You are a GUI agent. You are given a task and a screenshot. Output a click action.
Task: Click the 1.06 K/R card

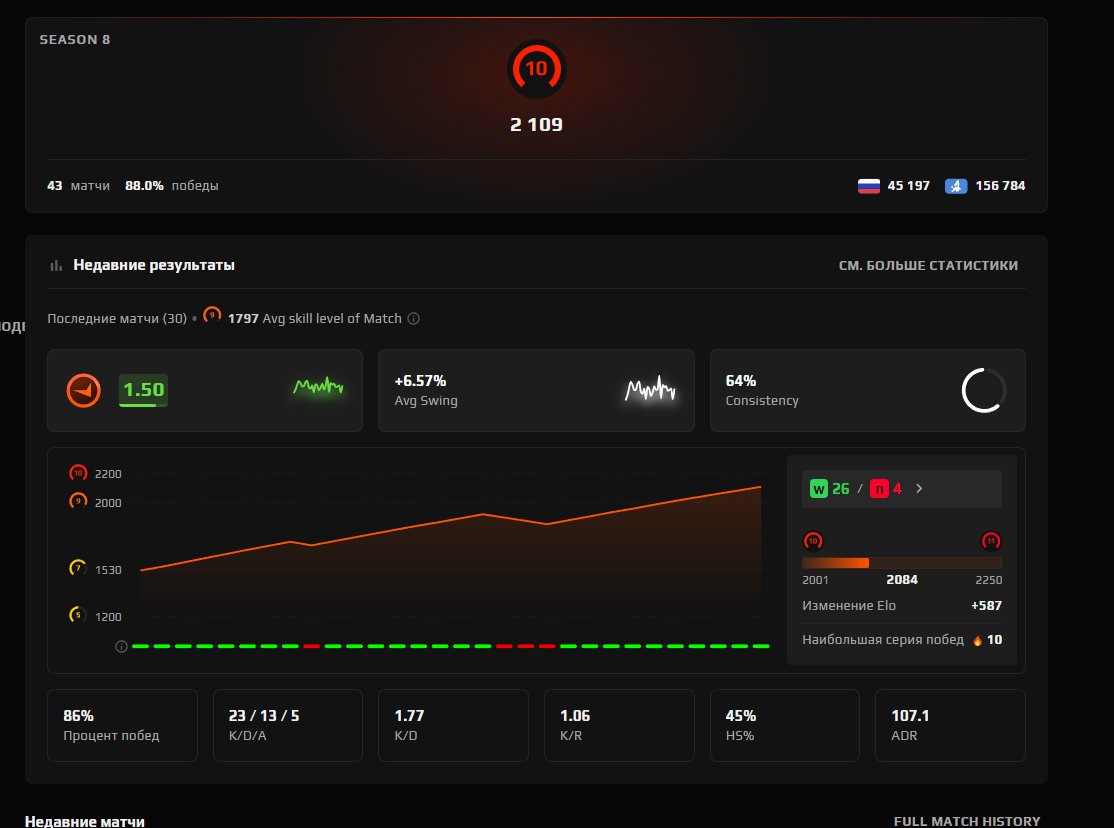click(619, 725)
